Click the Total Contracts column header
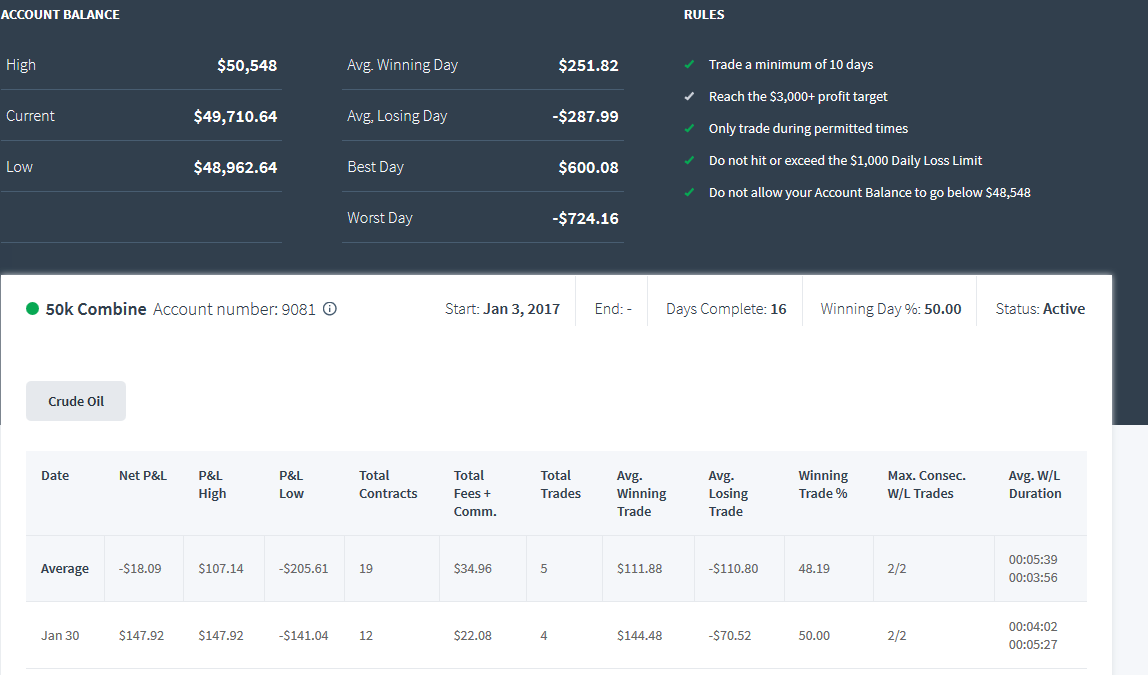Screen dimensions: 1148x675 pyautogui.click(x=388, y=484)
